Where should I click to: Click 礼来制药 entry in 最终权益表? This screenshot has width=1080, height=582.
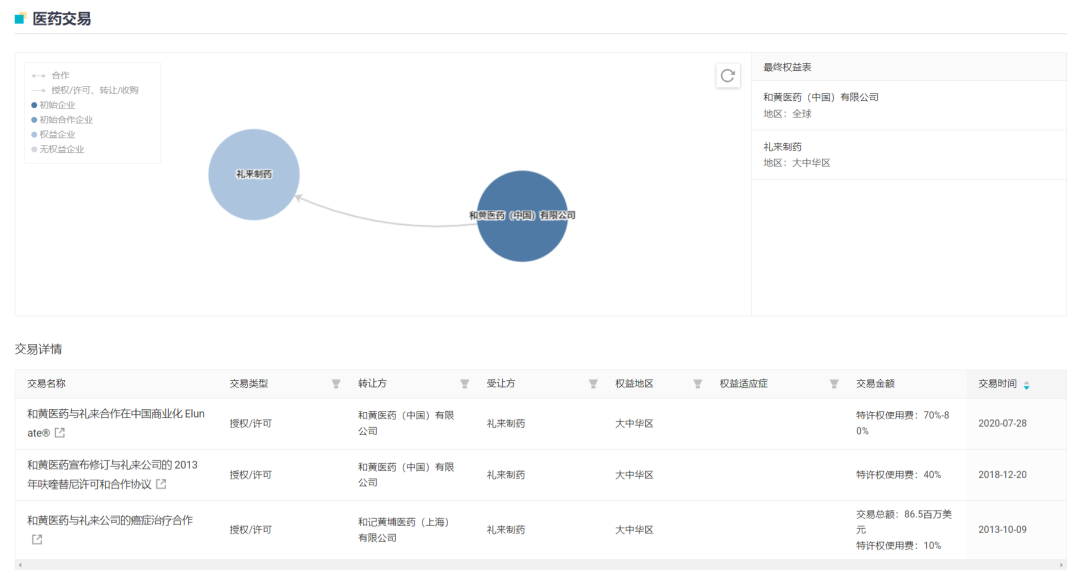(x=782, y=147)
